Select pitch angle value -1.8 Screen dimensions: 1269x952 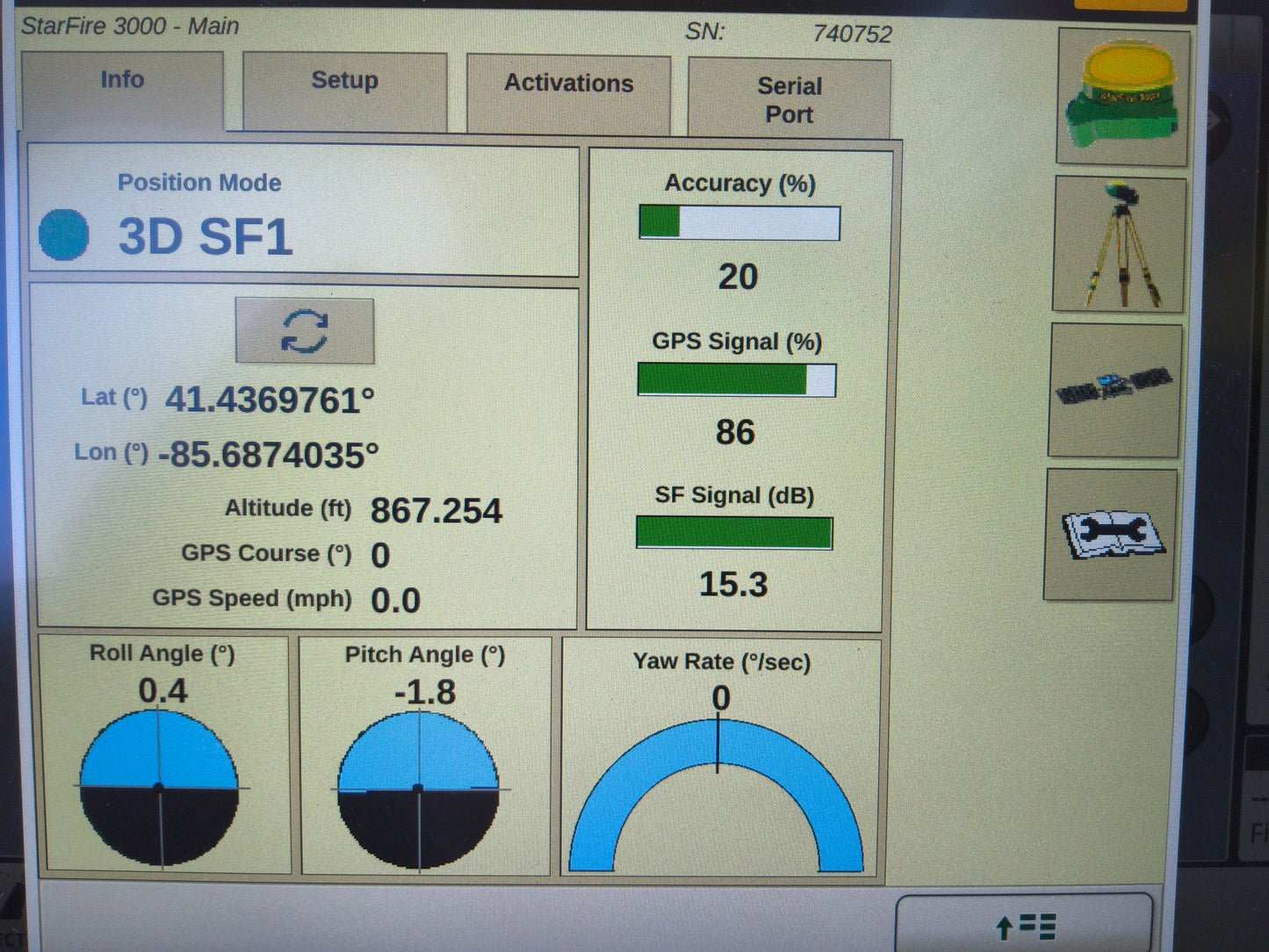point(425,693)
